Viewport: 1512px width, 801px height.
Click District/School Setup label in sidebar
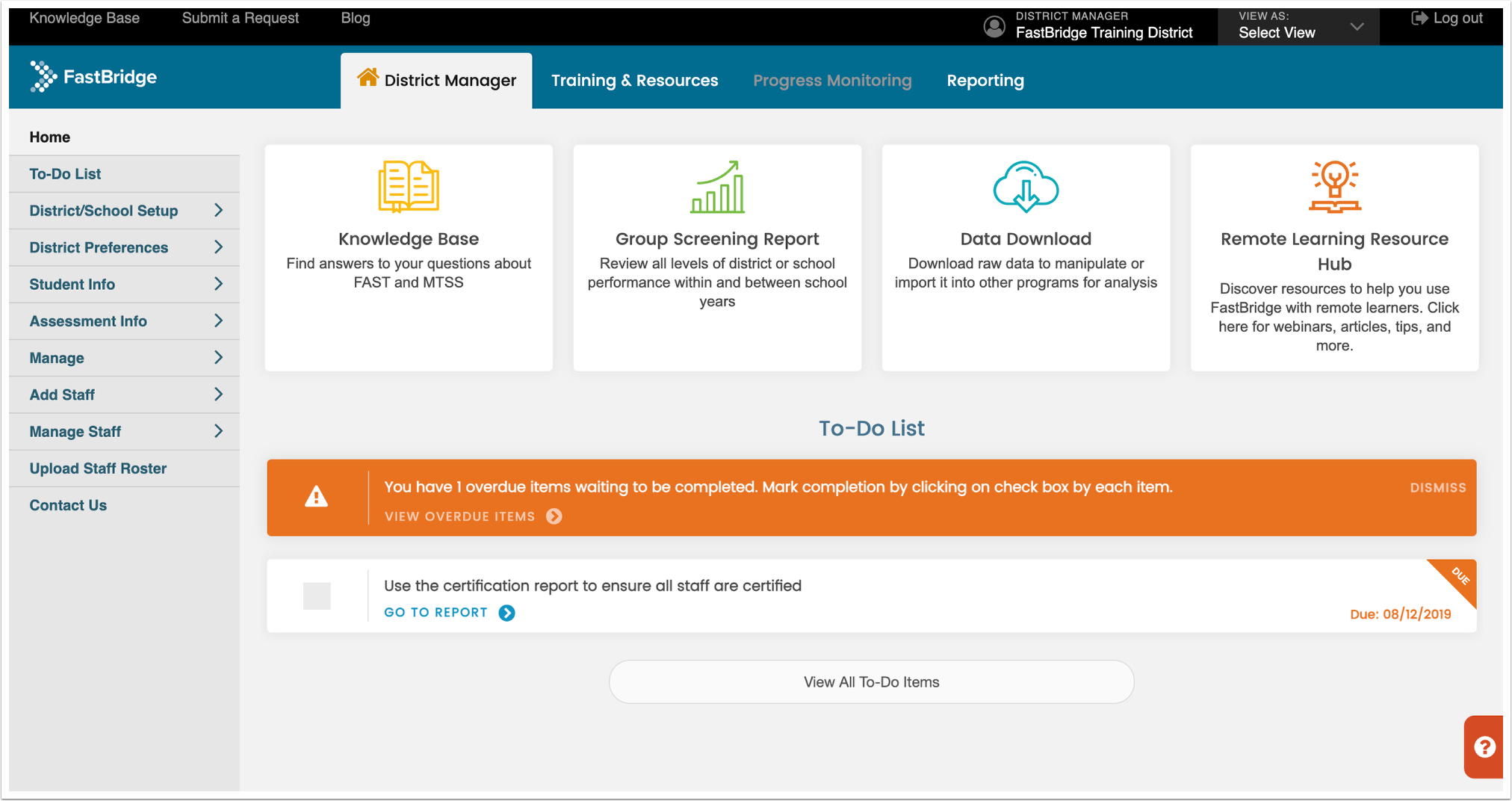pyautogui.click(x=104, y=211)
